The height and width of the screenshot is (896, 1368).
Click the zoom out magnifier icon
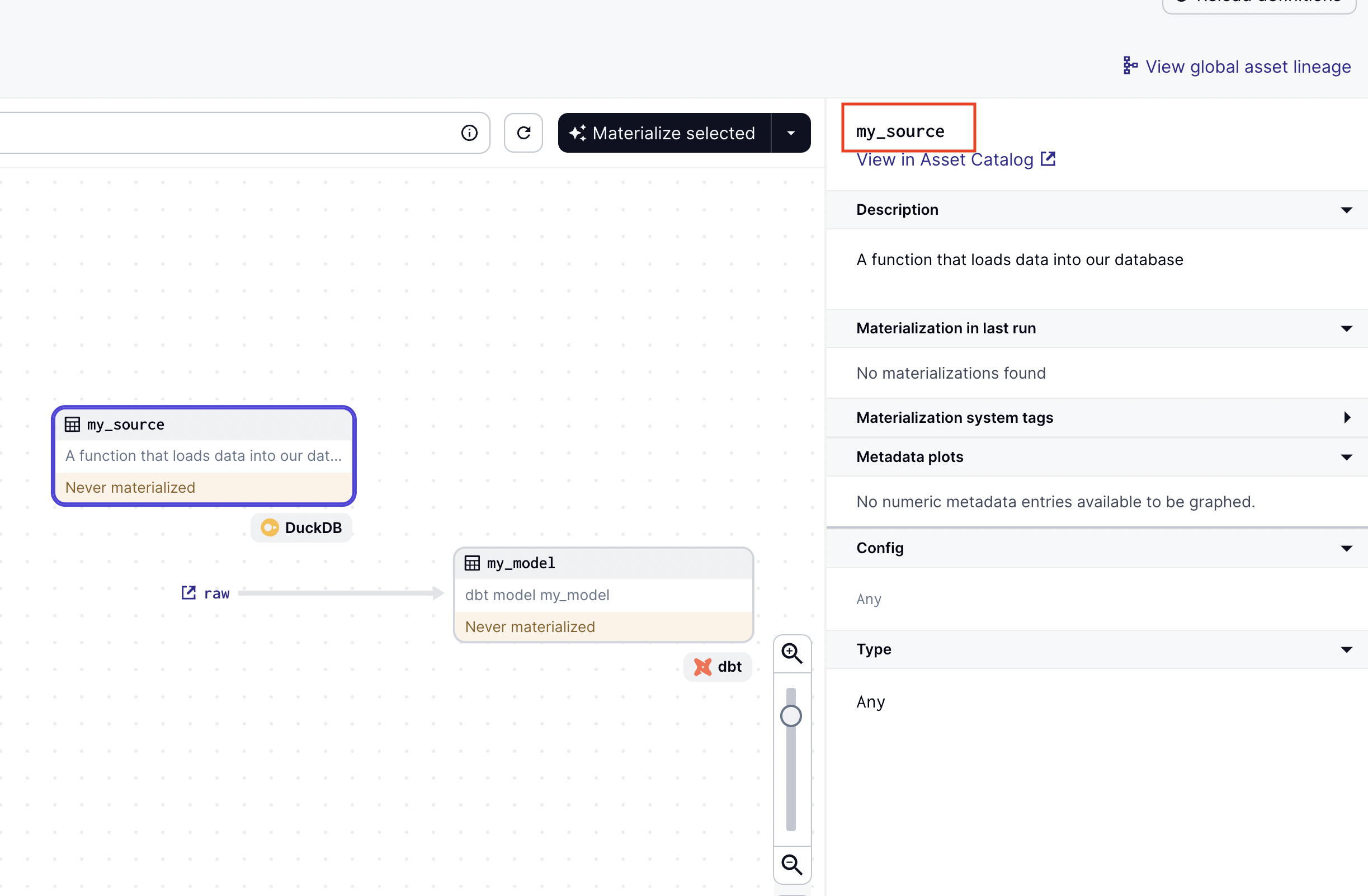[x=791, y=864]
